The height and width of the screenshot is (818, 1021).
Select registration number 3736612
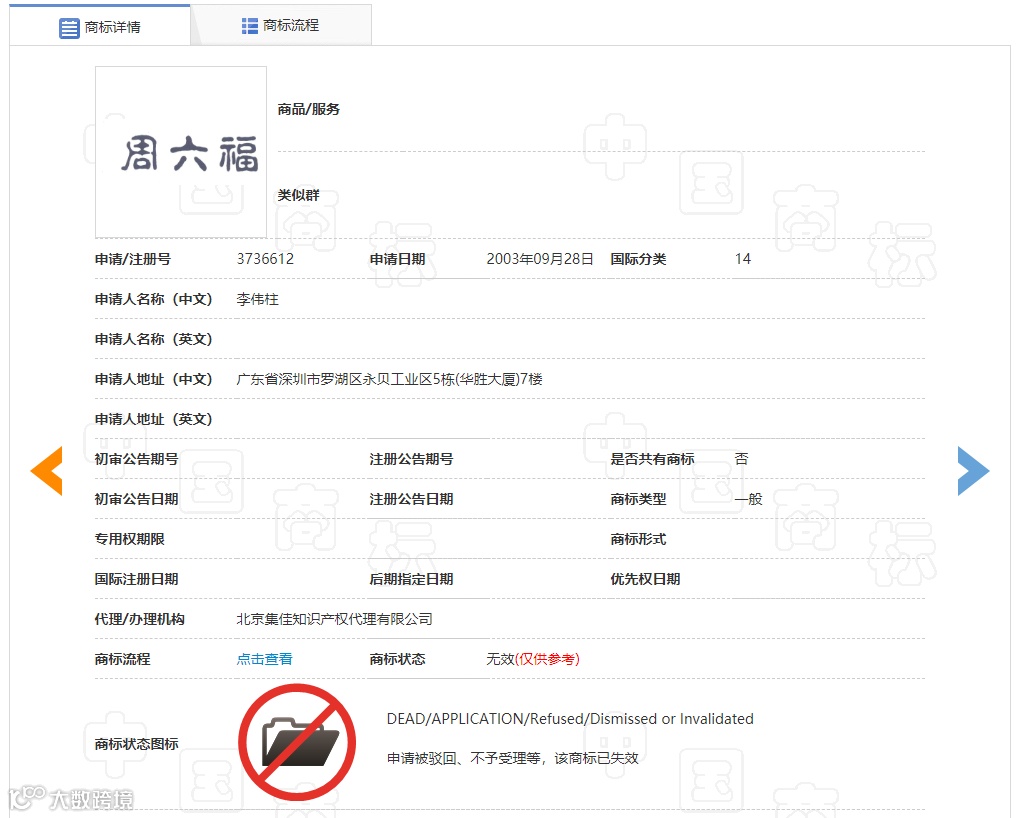[x=265, y=259]
